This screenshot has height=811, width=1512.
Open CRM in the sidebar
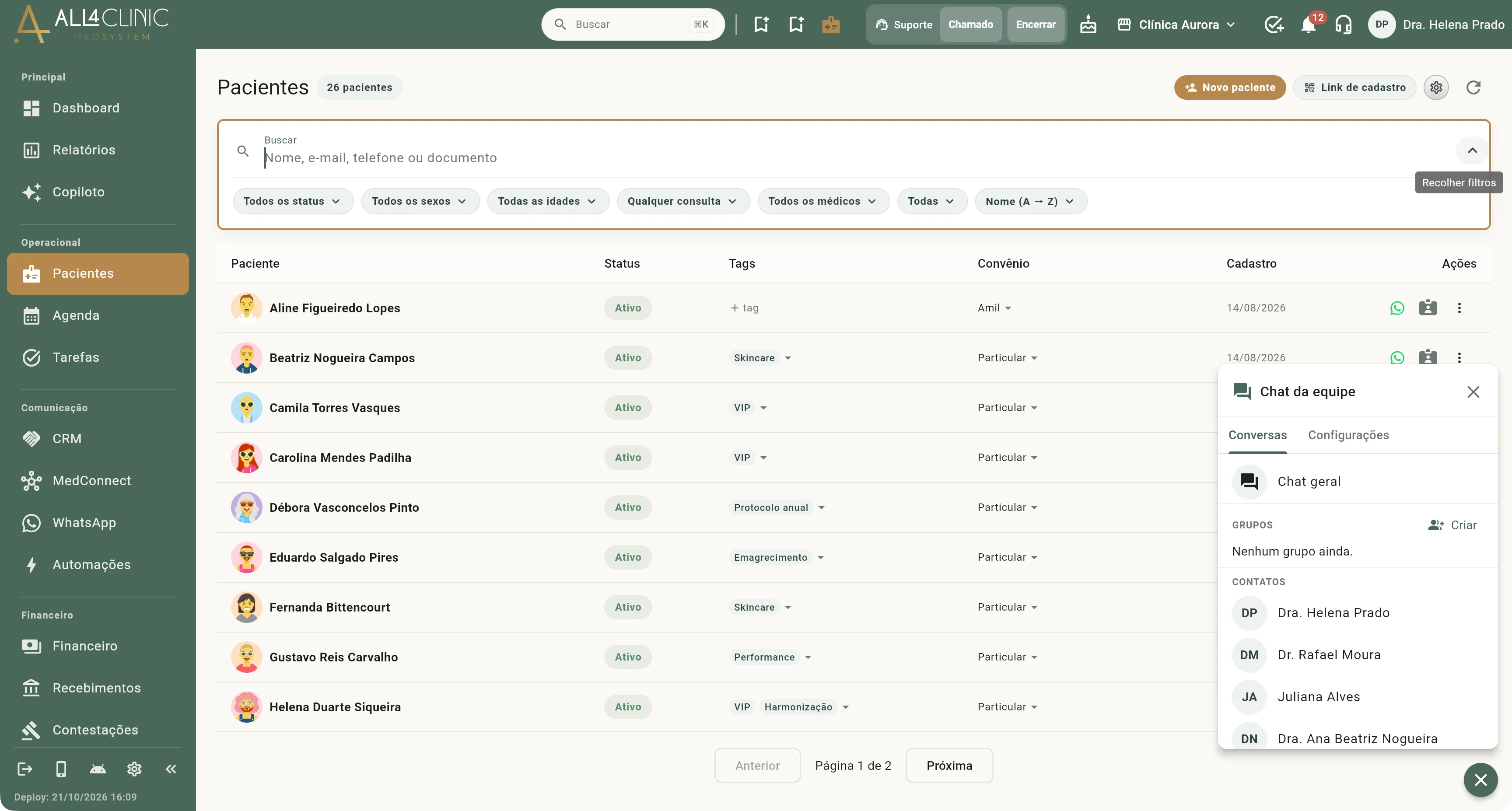pyautogui.click(x=98, y=439)
